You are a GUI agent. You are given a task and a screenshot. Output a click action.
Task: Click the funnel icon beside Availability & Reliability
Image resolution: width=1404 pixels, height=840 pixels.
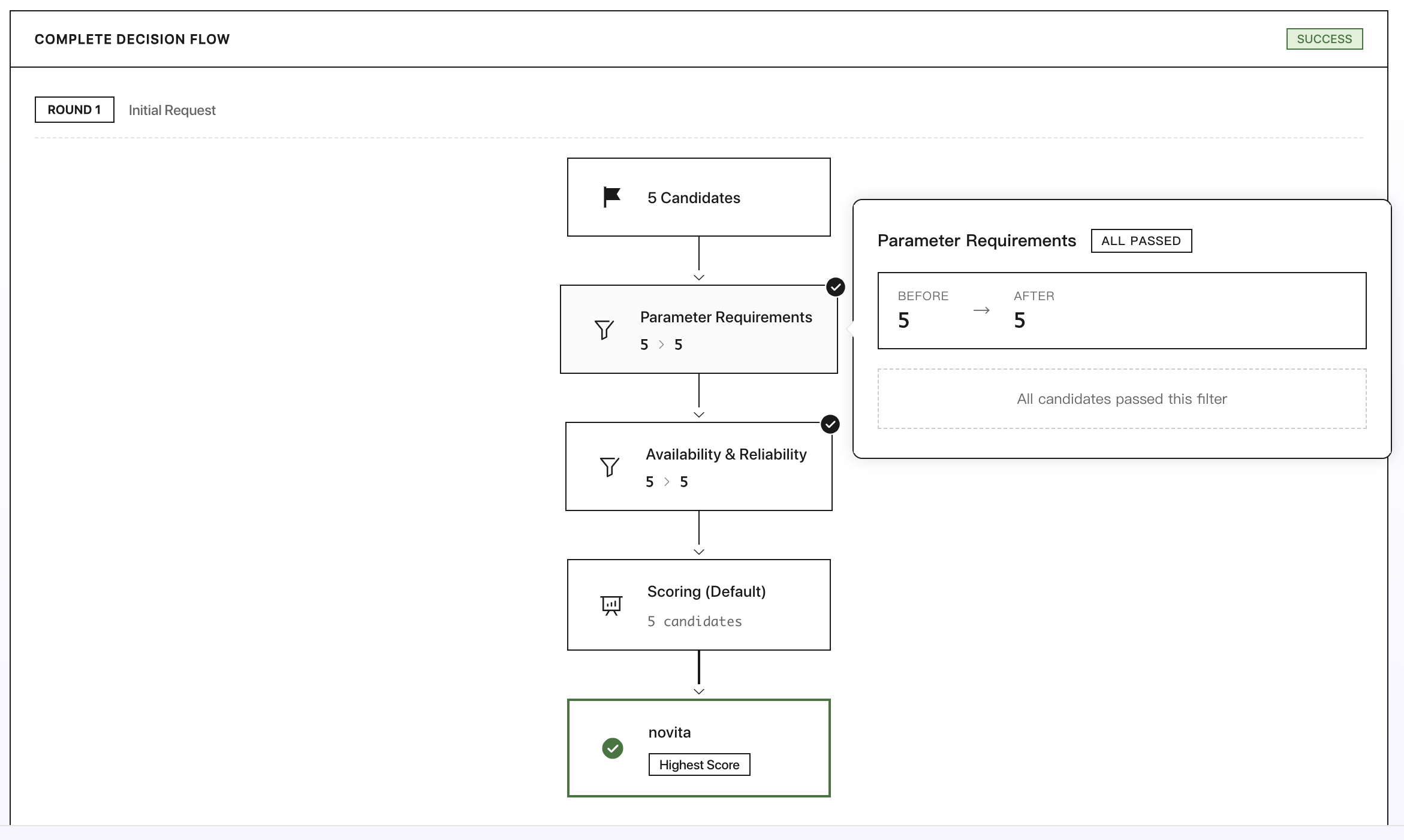pos(609,467)
